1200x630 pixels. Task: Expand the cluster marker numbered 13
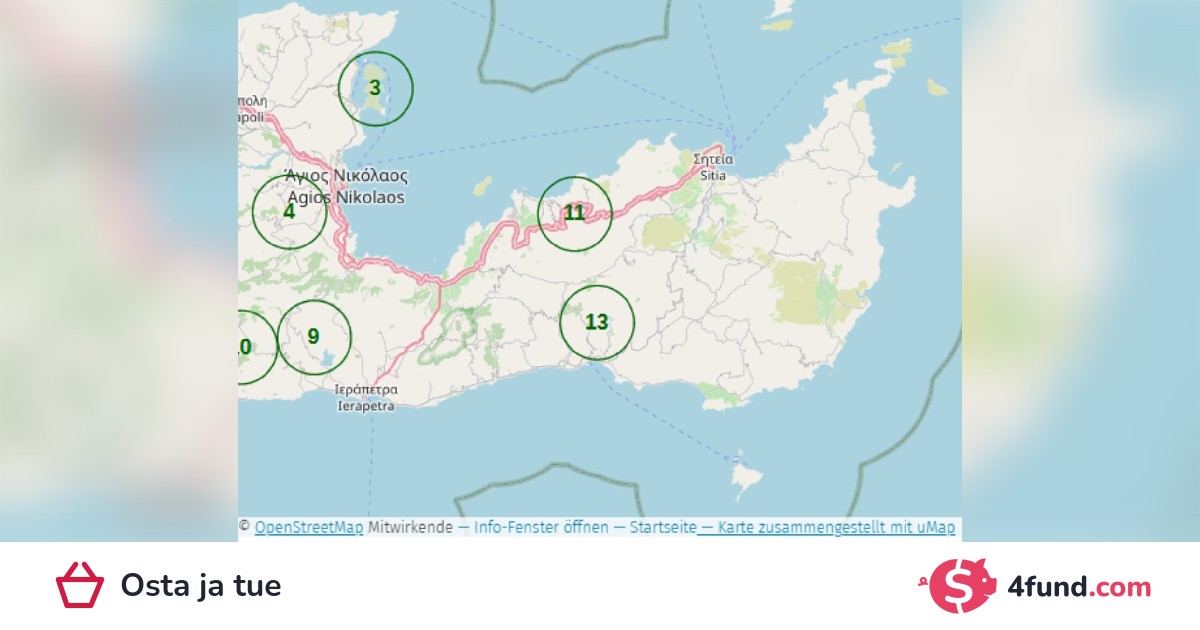pos(596,322)
